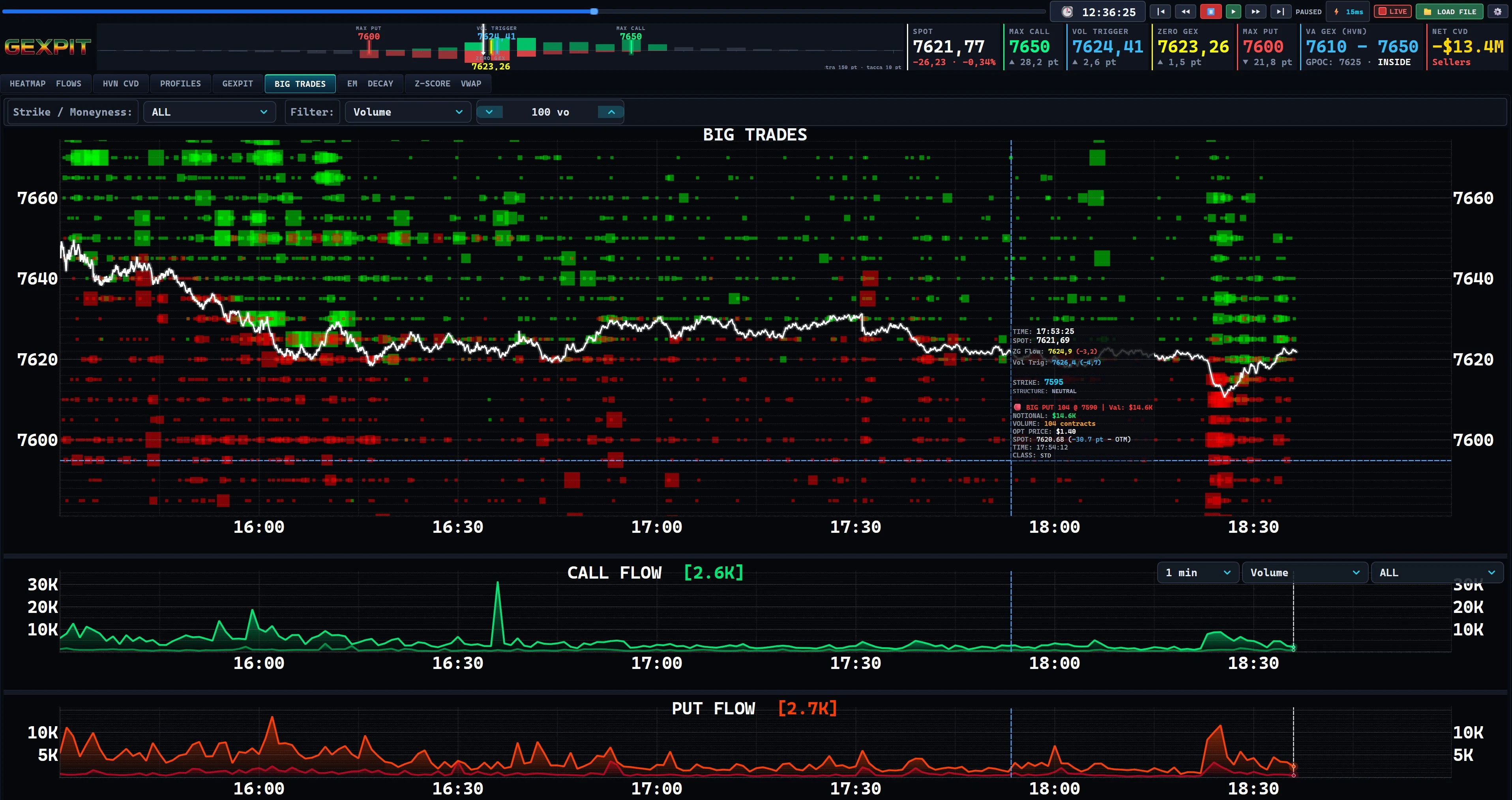This screenshot has width=1512, height=800.
Task: Click the CALL FLOW [2.6K] title
Action: [x=655, y=573]
